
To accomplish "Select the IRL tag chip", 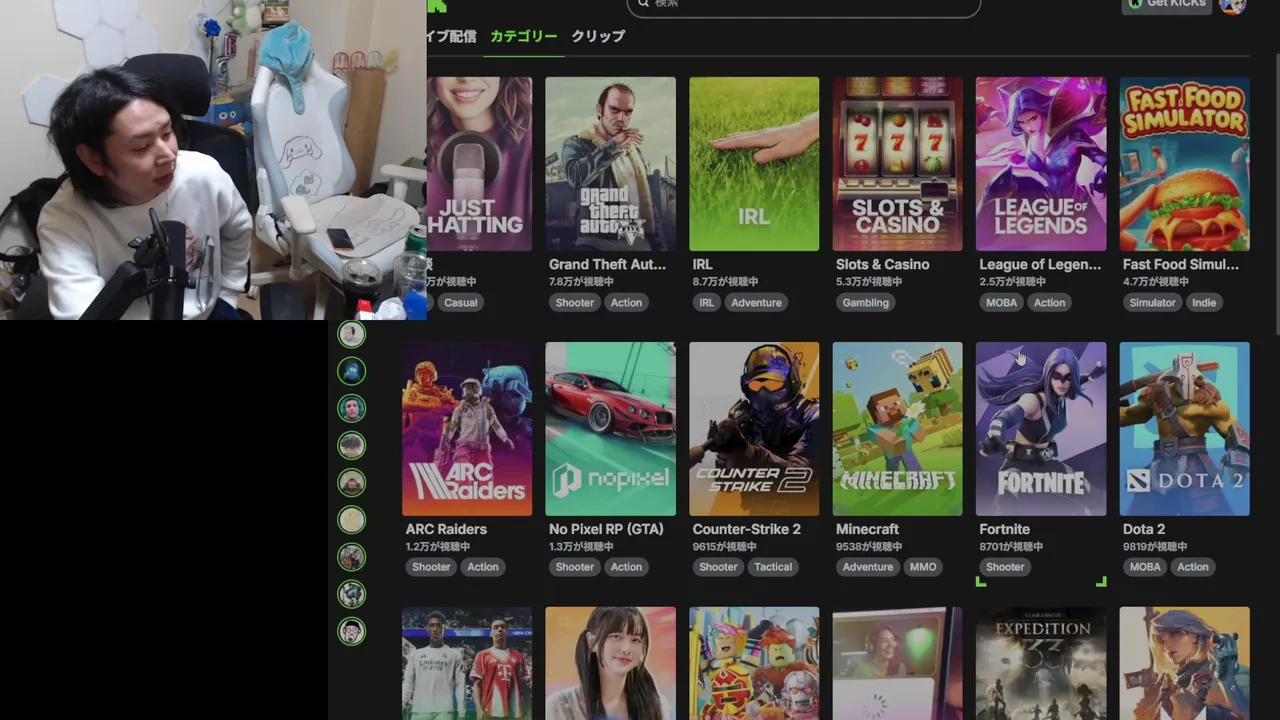I will (x=707, y=302).
